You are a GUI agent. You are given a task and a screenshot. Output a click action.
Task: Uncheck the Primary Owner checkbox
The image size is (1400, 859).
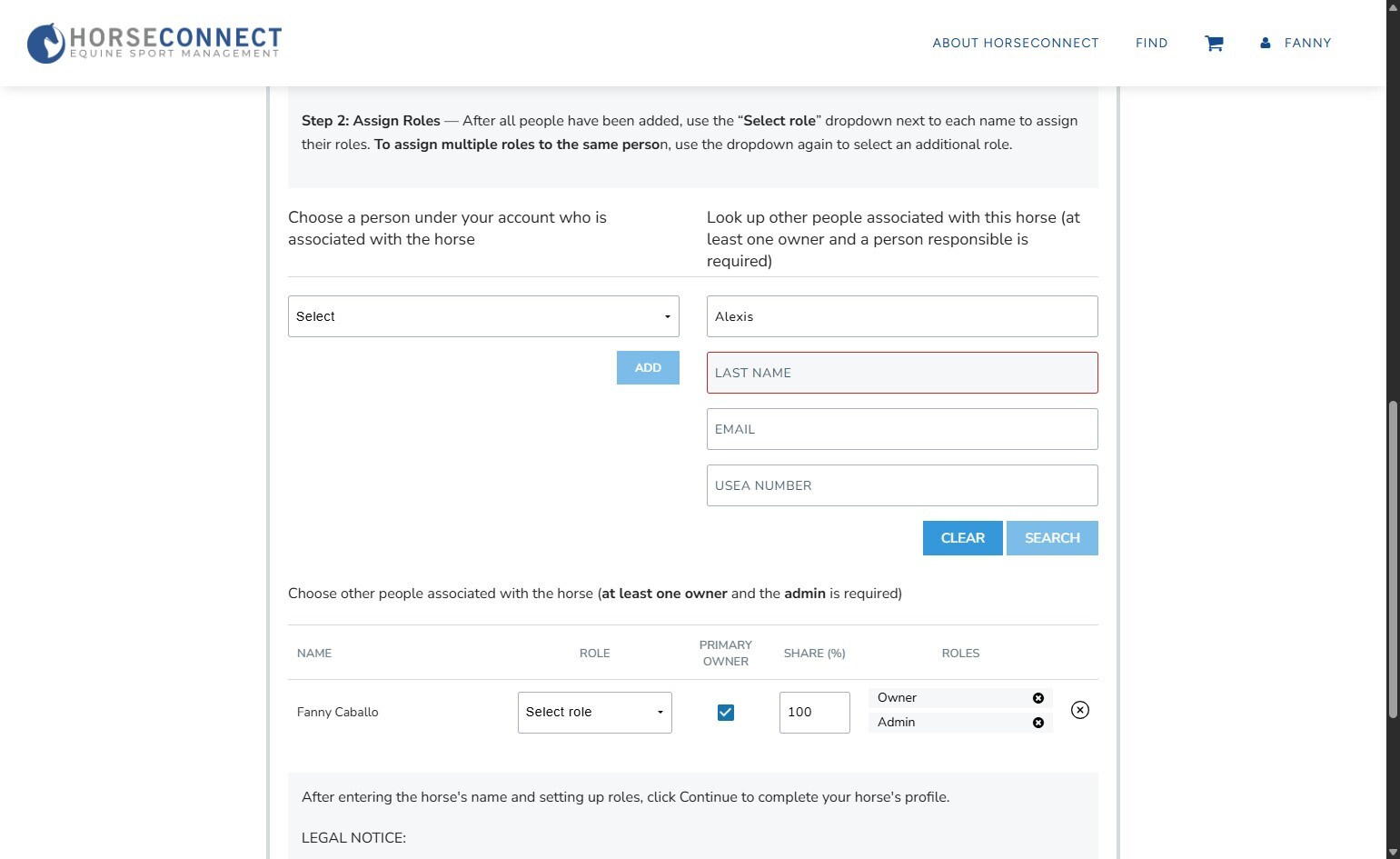pyautogui.click(x=726, y=713)
